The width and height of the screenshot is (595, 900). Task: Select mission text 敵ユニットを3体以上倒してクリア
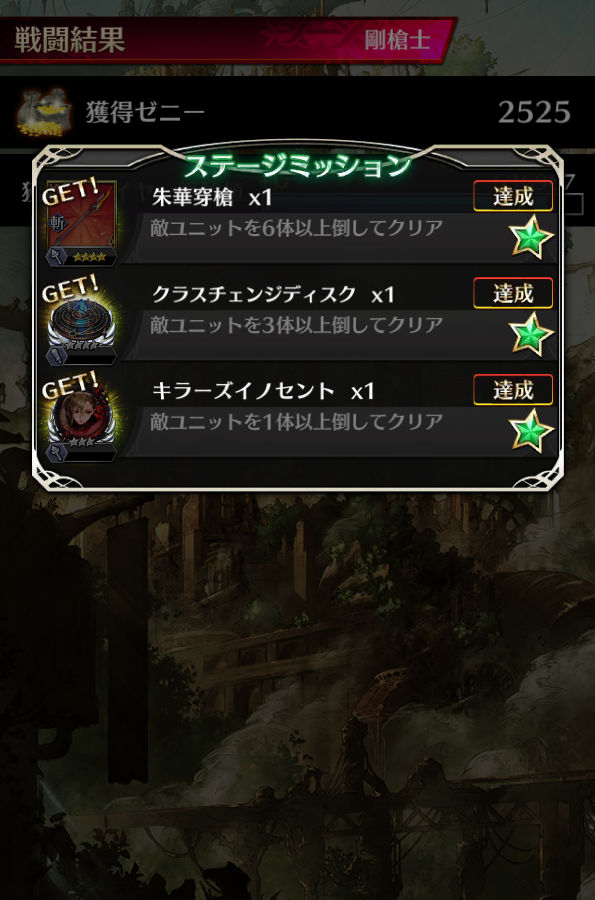tap(297, 325)
